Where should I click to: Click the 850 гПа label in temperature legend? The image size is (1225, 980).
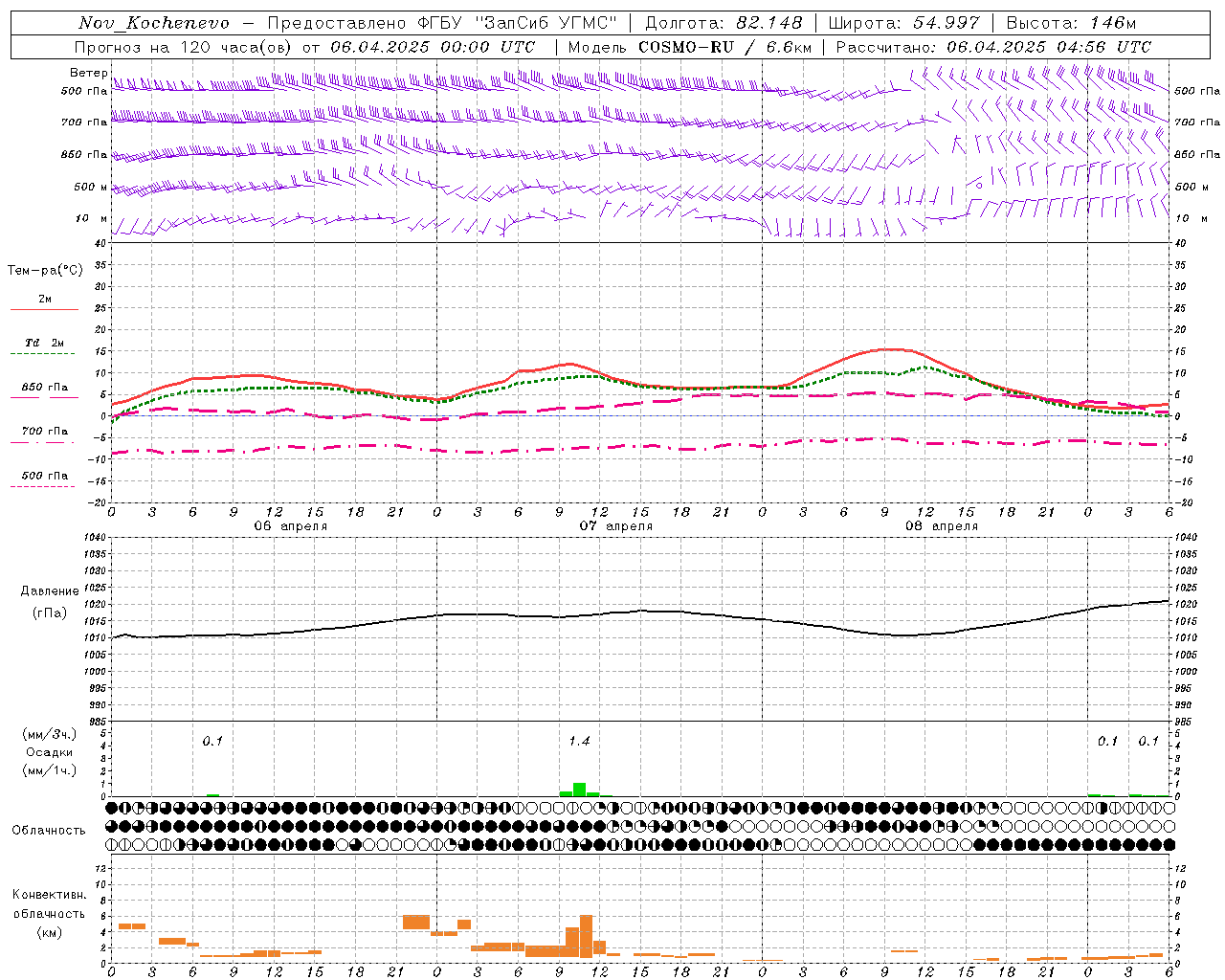tap(45, 388)
